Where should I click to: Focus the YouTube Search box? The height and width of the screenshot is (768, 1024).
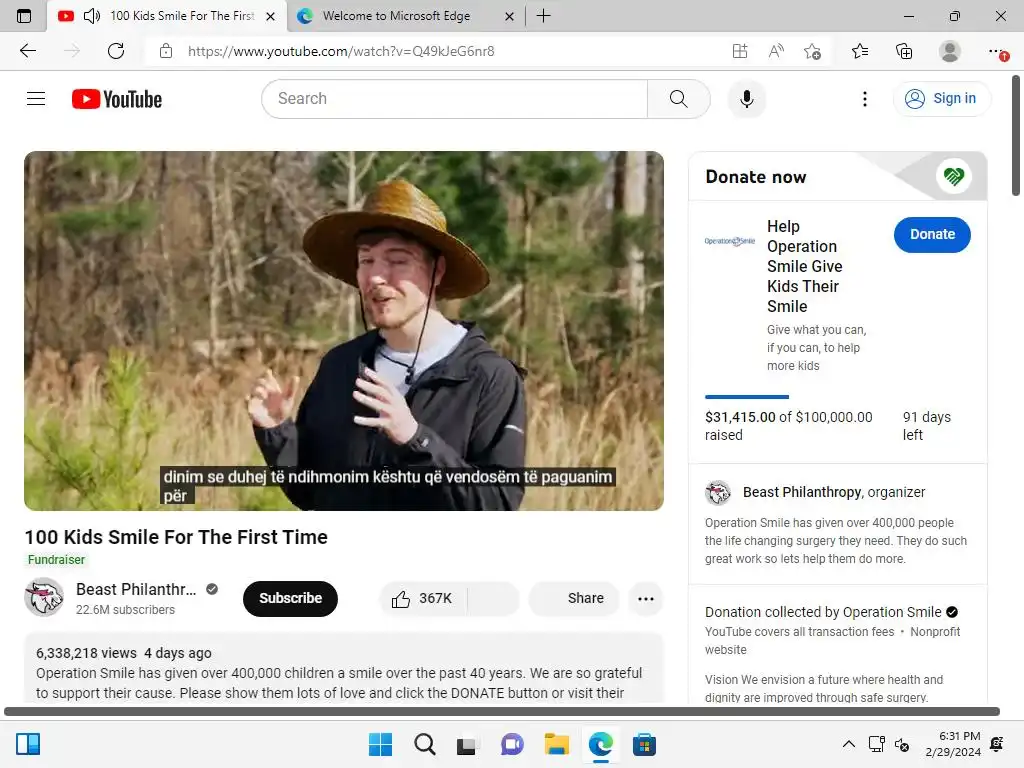pyautogui.click(x=455, y=99)
